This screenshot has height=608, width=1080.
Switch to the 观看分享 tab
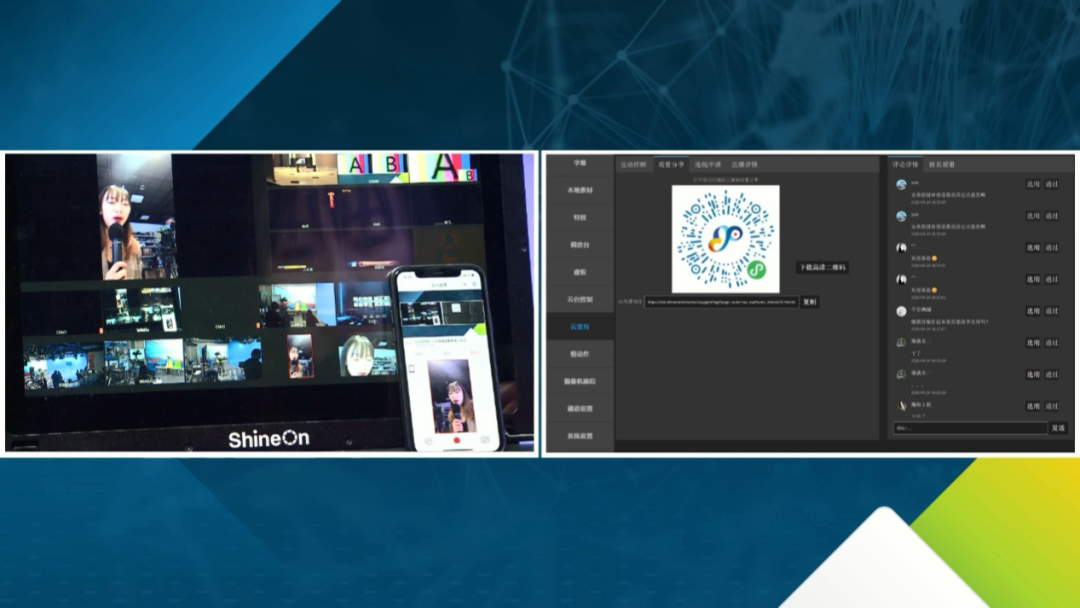[671, 165]
